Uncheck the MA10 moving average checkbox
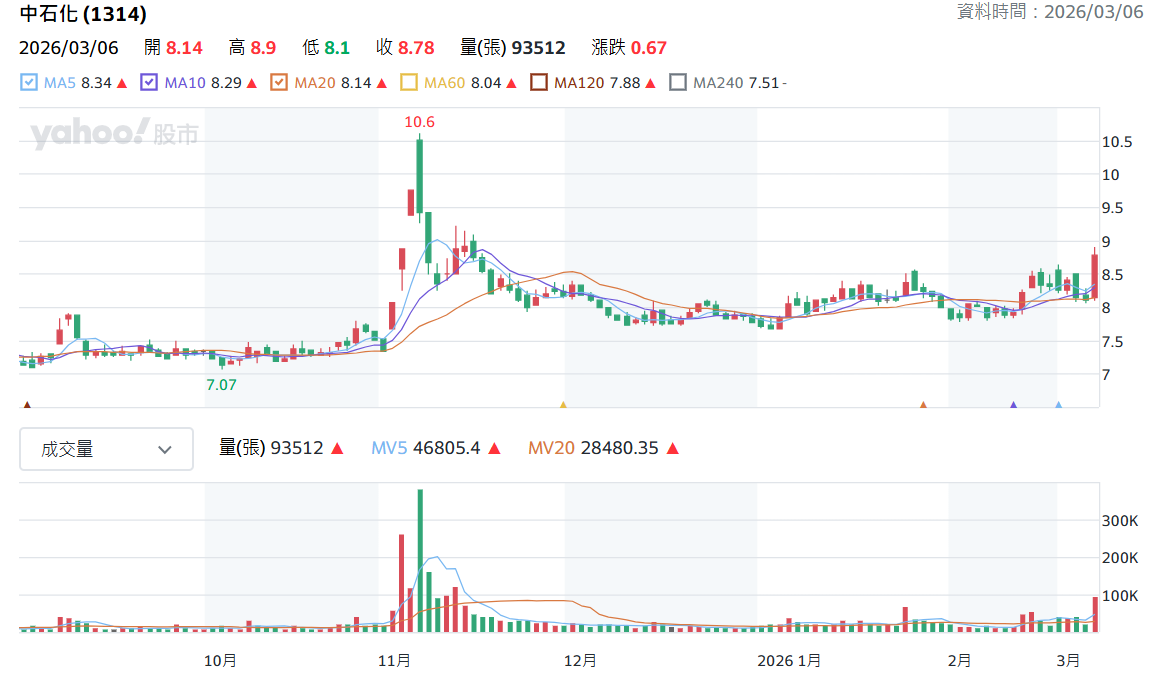The width and height of the screenshot is (1167, 681). coord(149,83)
